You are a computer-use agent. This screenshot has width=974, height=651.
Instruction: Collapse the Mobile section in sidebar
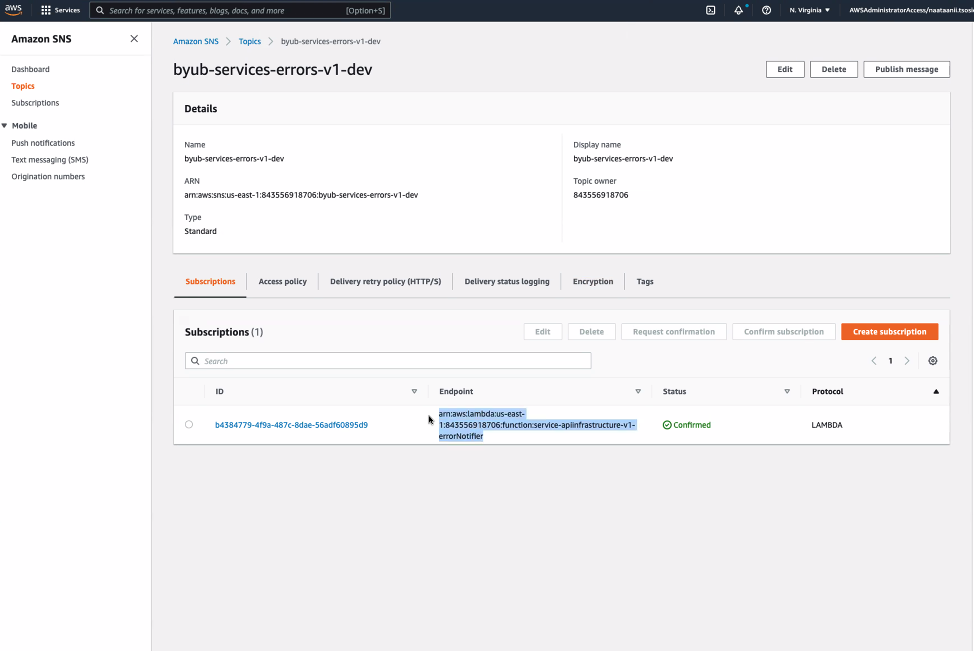tap(4, 125)
